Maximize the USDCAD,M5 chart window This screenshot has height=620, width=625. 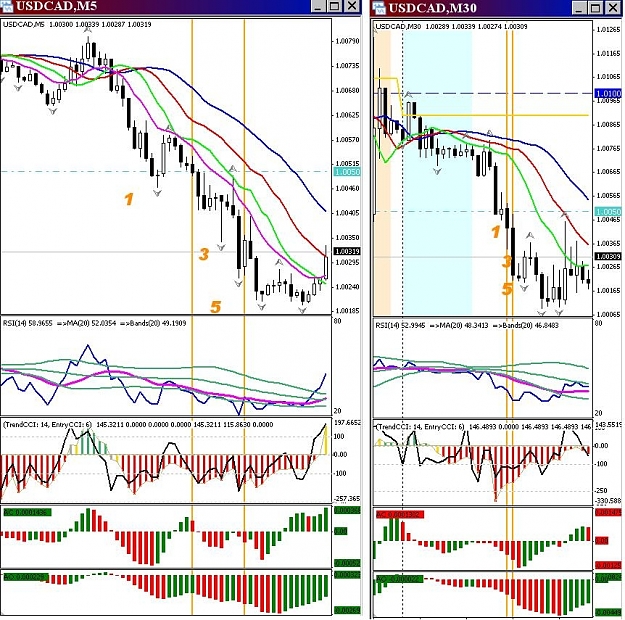pyautogui.click(x=334, y=6)
